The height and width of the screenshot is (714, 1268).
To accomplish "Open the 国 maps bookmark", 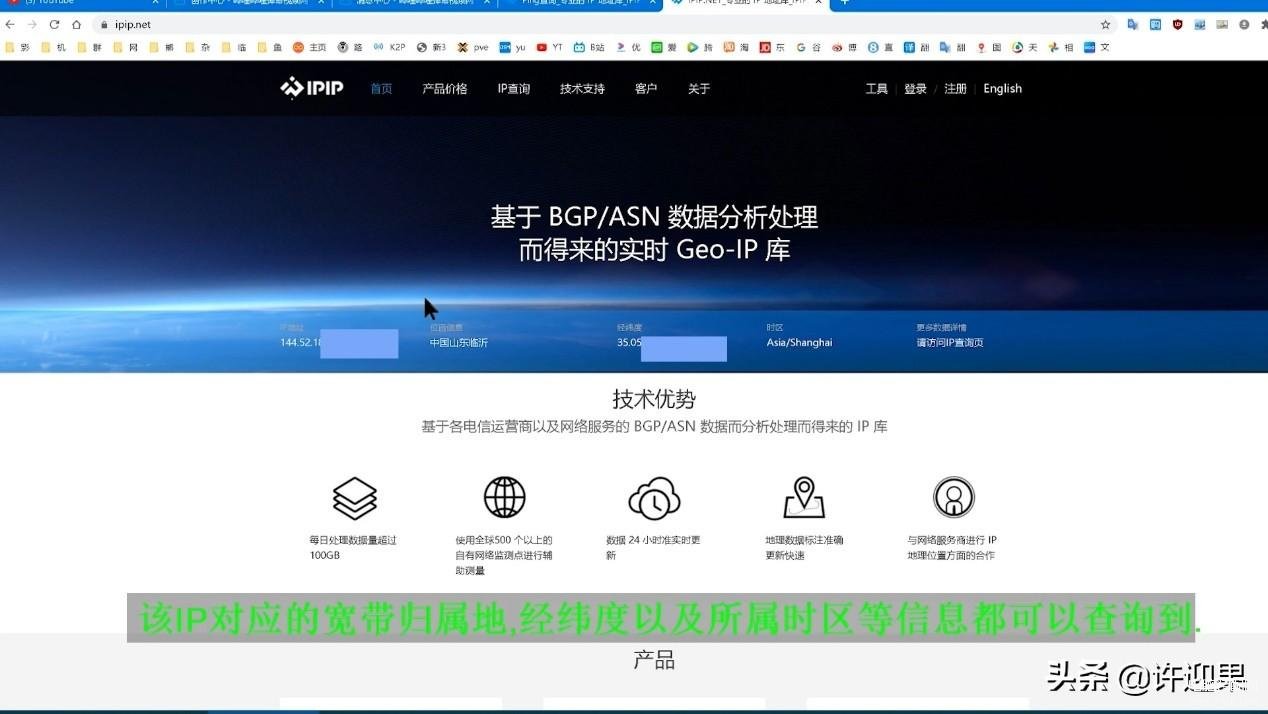I will point(990,47).
